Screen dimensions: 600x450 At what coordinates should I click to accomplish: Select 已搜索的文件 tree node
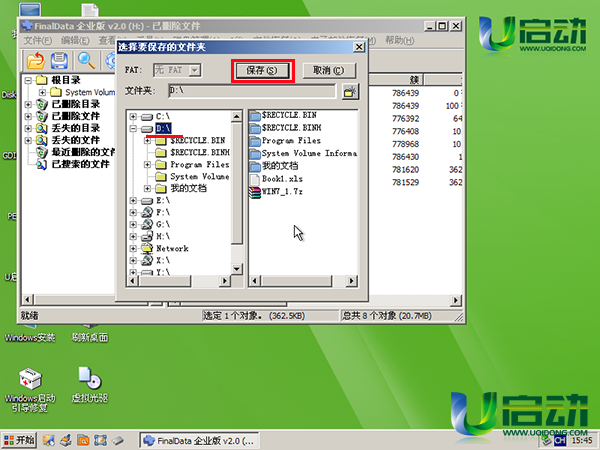tap(81, 164)
